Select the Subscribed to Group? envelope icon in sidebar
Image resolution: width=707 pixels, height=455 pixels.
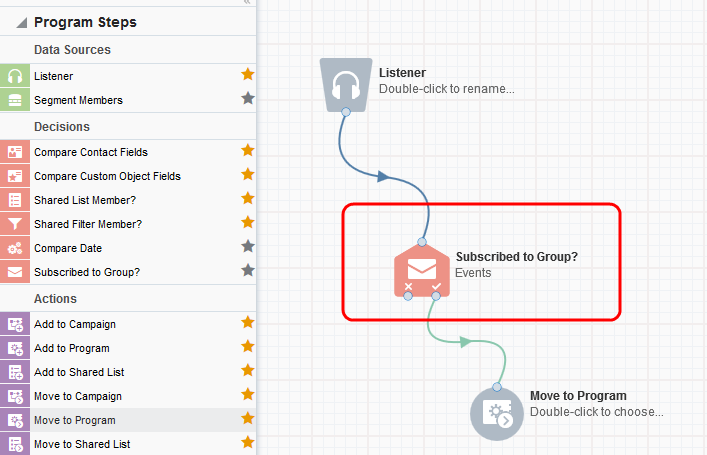15,271
